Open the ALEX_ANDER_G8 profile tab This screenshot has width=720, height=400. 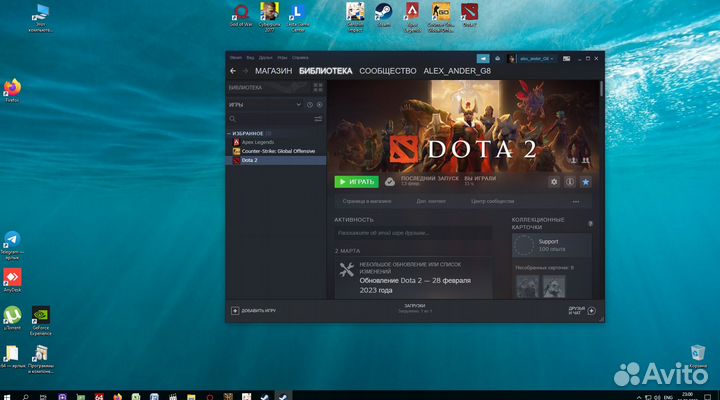457,71
